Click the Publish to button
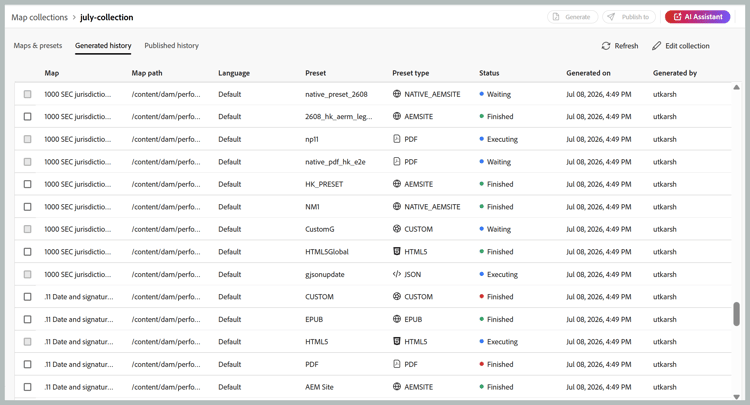This screenshot has height=405, width=750. (x=630, y=17)
